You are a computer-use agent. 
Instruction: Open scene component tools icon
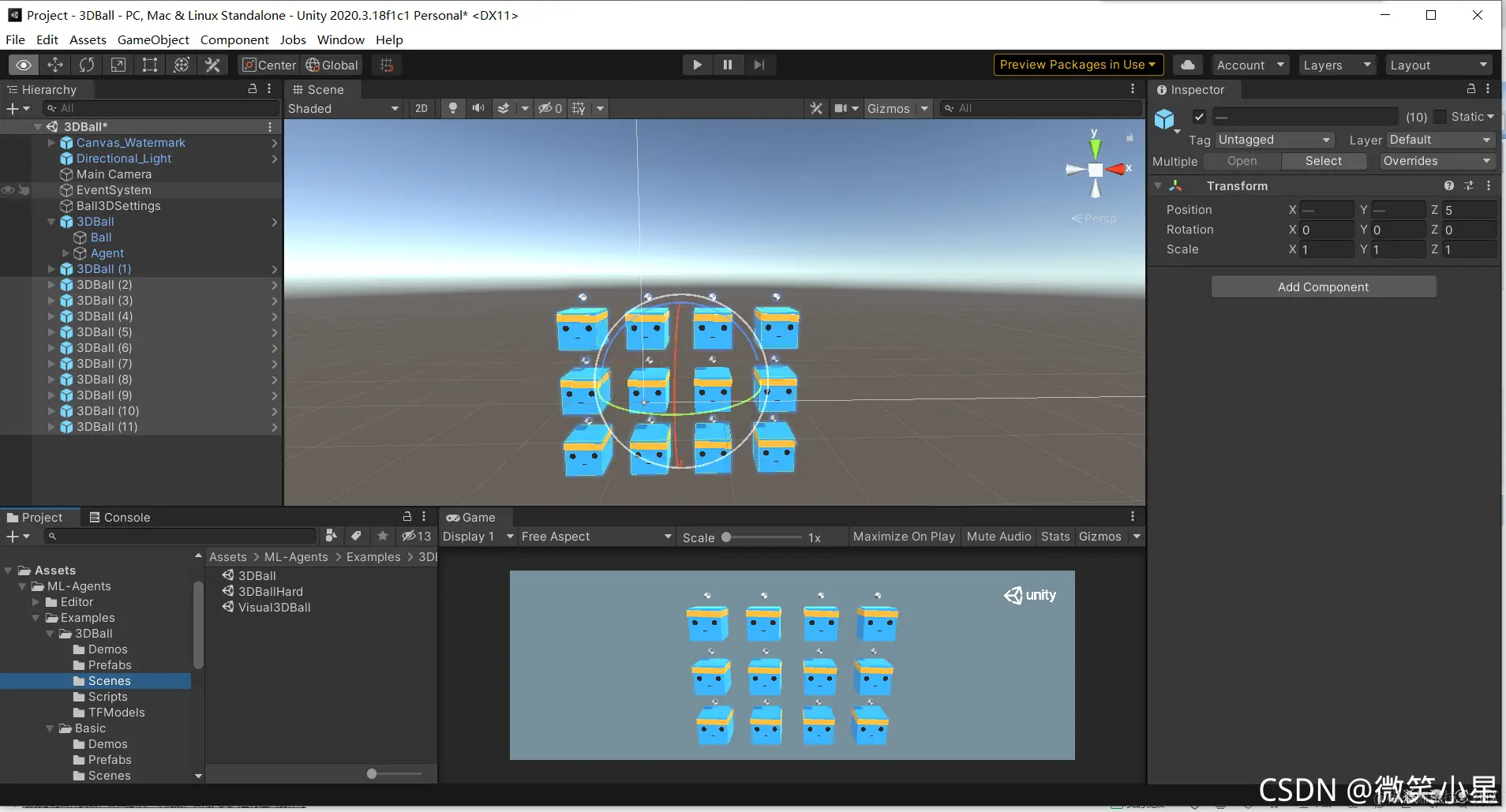pyautogui.click(x=816, y=108)
